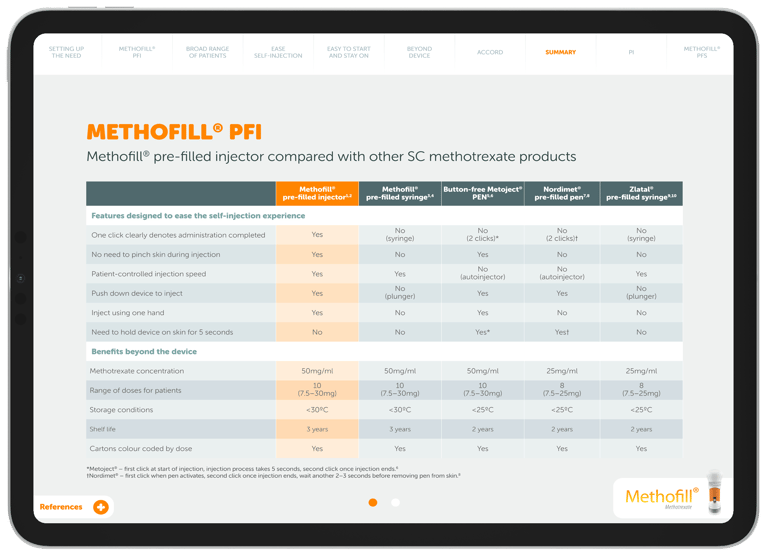Viewport: 768px width, 557px height.
Task: Click 'Shelf life' row label
Action: tap(102, 429)
